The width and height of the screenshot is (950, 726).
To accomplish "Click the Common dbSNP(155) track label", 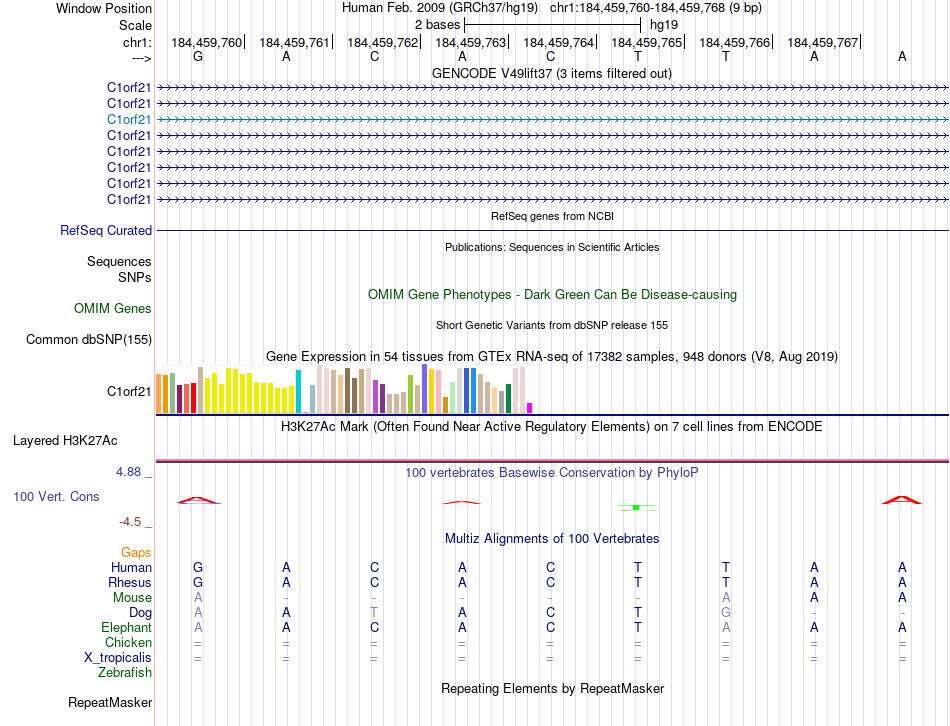I will click(x=89, y=340).
